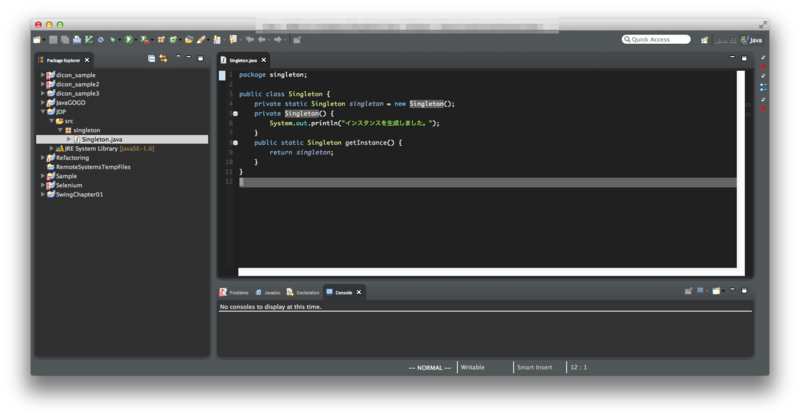Image resolution: width=800 pixels, height=418 pixels.
Task: Switch to the Java EE perspective button
Action: pyautogui.click(x=726, y=40)
